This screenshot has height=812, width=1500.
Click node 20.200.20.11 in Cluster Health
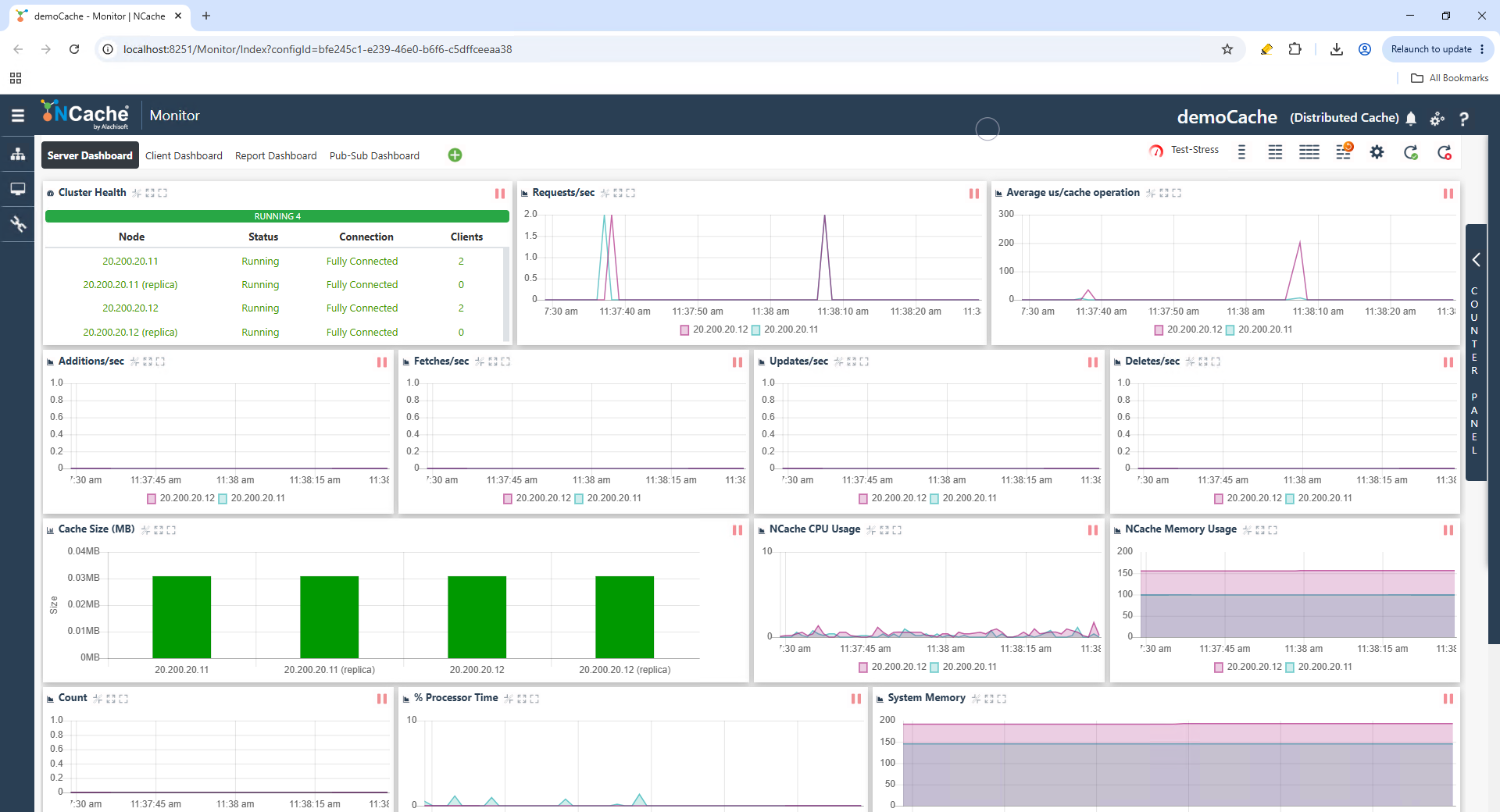point(130,262)
